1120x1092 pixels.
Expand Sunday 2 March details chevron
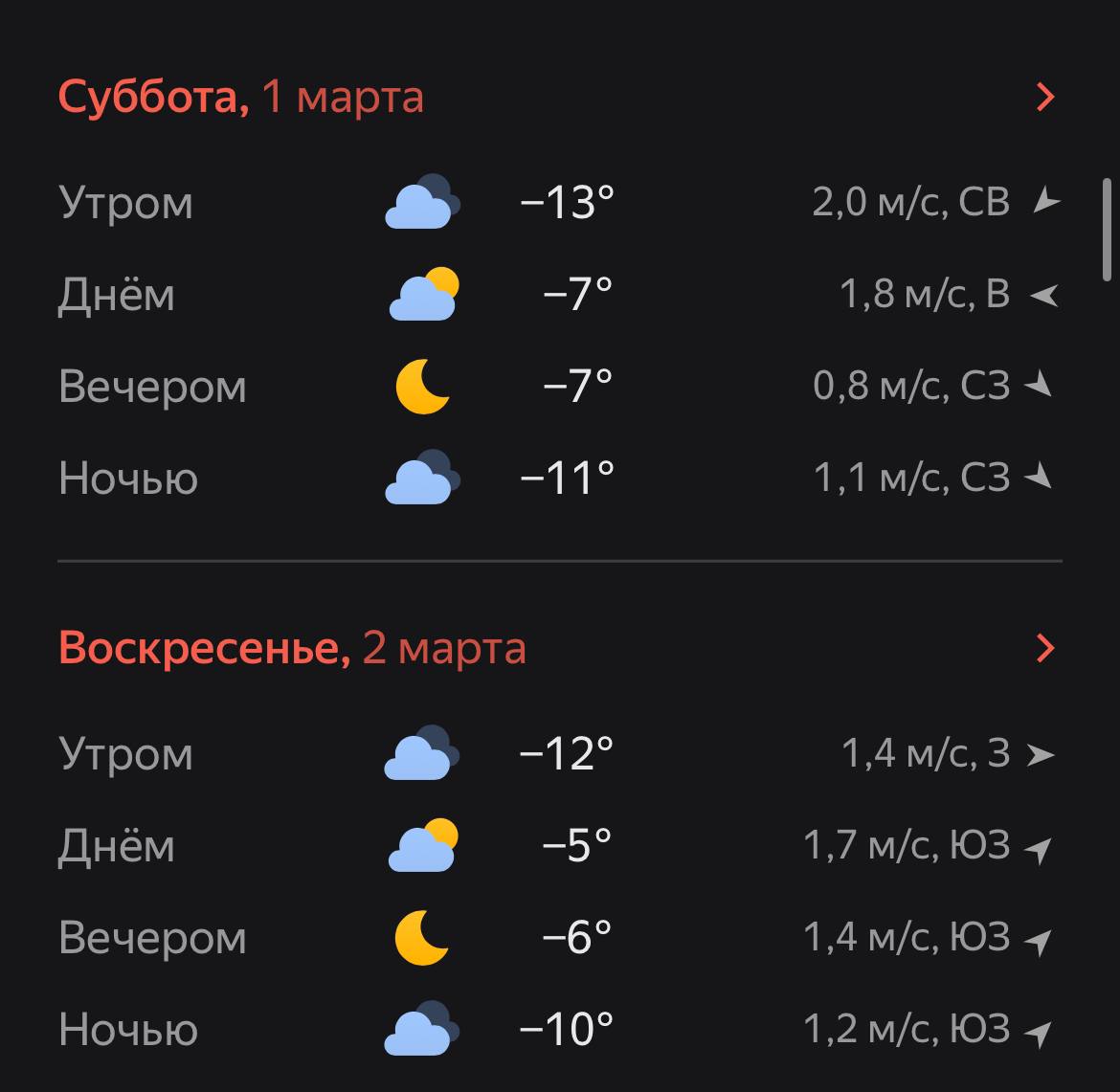click(1045, 648)
